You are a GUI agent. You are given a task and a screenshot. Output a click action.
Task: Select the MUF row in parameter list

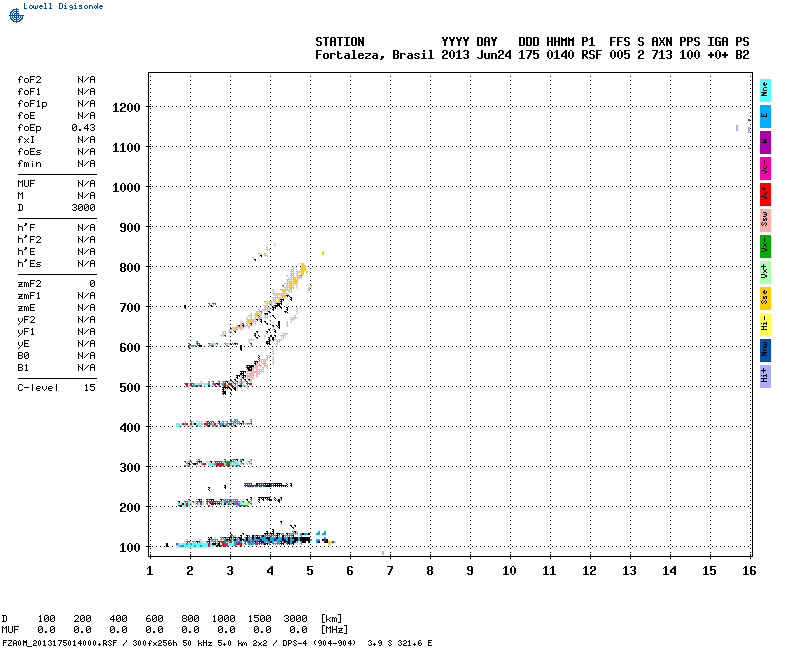click(x=57, y=184)
